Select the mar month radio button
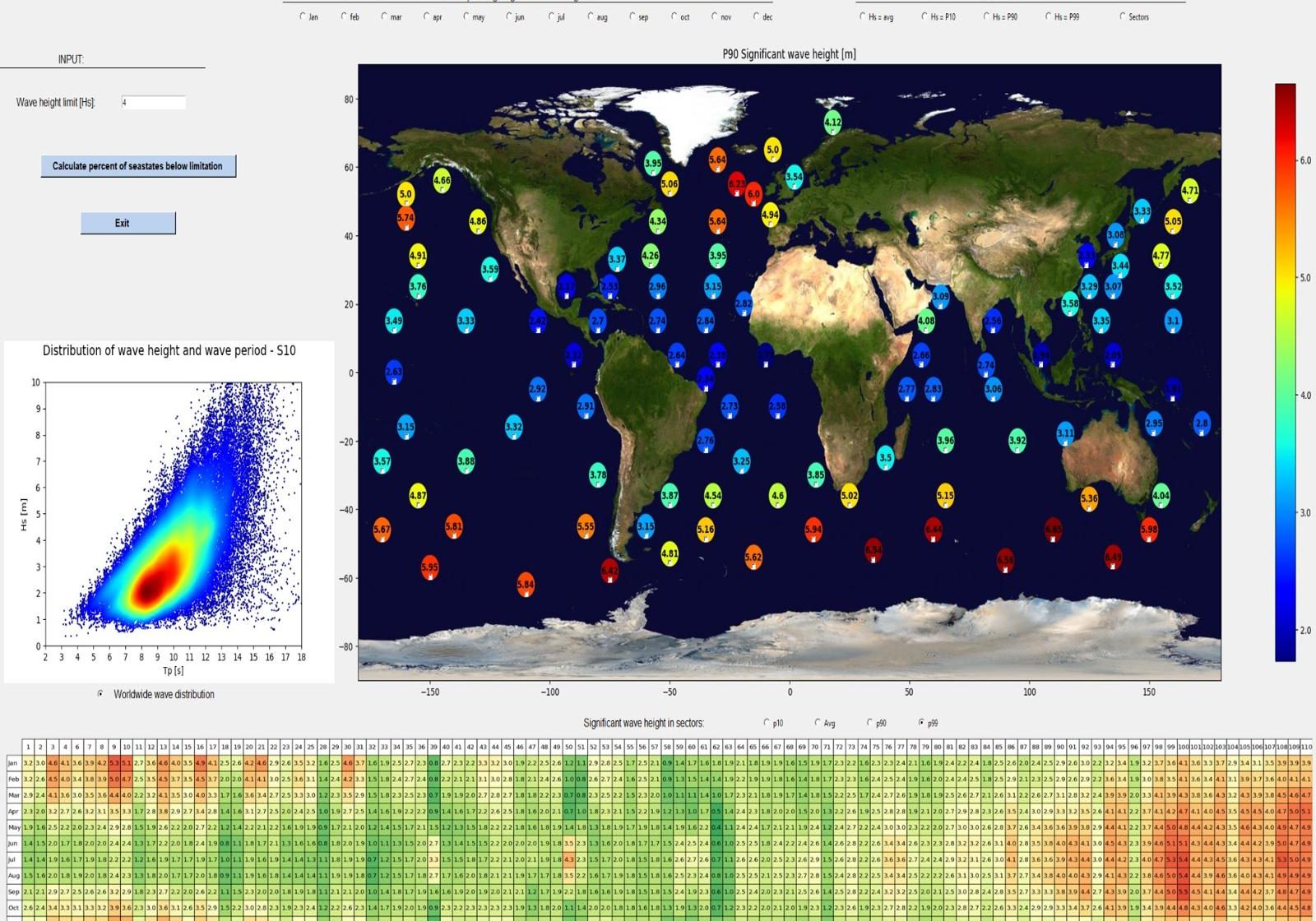The height and width of the screenshot is (921, 1316). 384,16
